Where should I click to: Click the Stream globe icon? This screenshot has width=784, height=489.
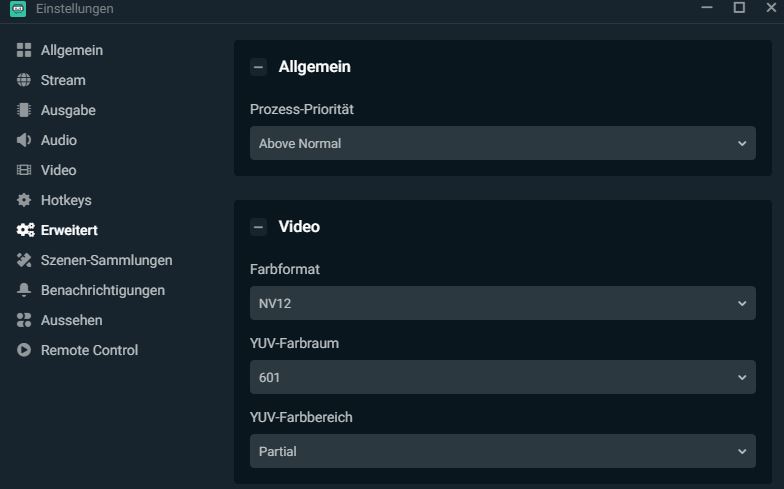click(24, 80)
